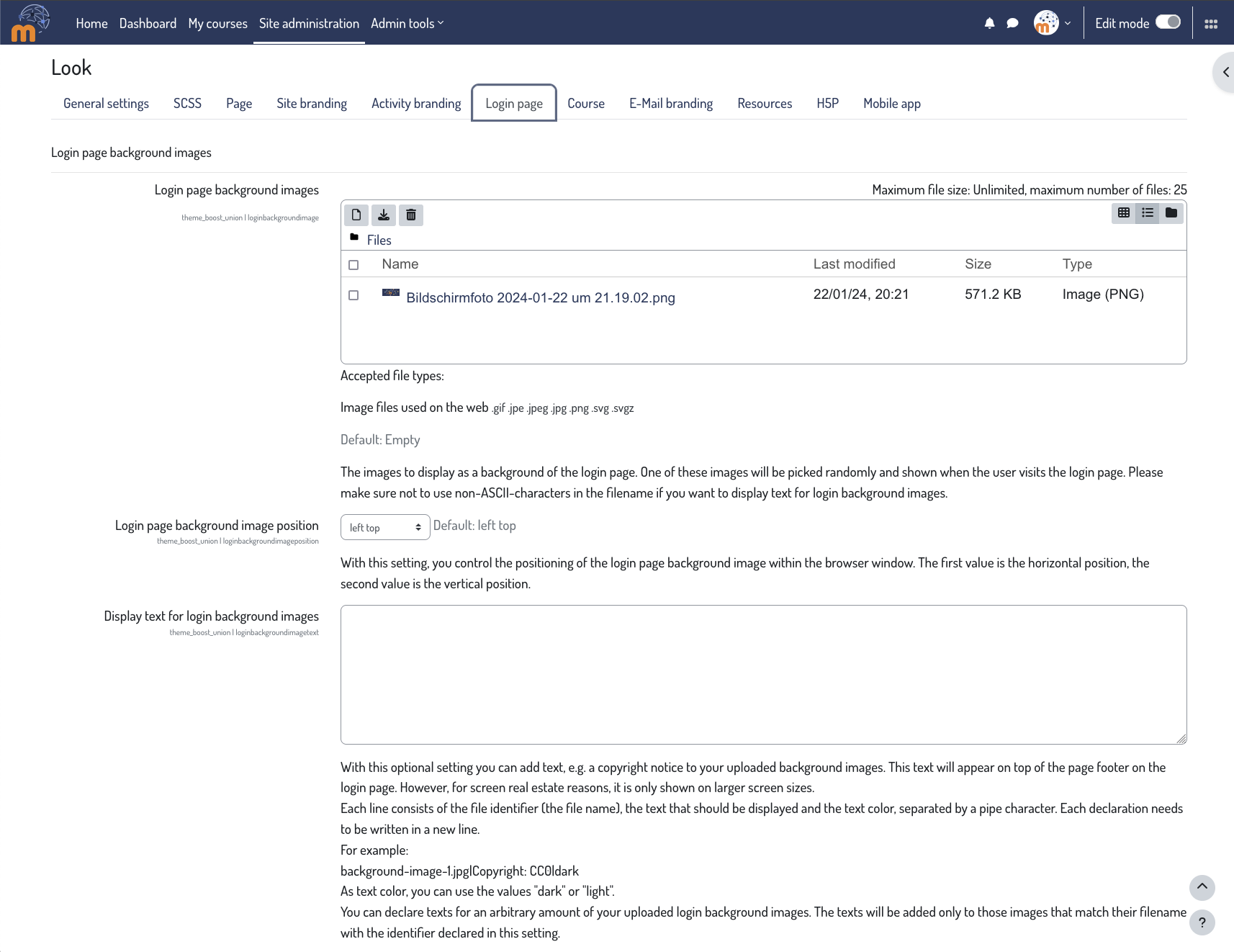Screen dimensions: 1234x952
Task: Sort files by Name column
Action: point(400,264)
